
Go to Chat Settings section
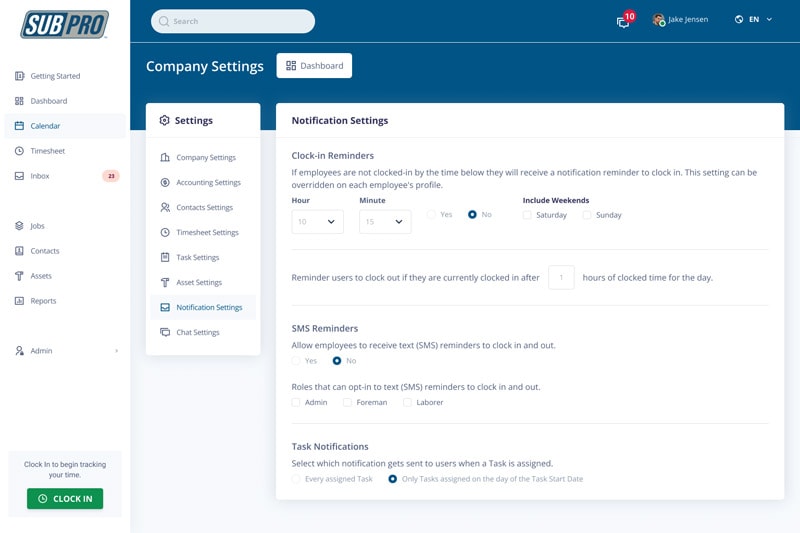point(197,333)
